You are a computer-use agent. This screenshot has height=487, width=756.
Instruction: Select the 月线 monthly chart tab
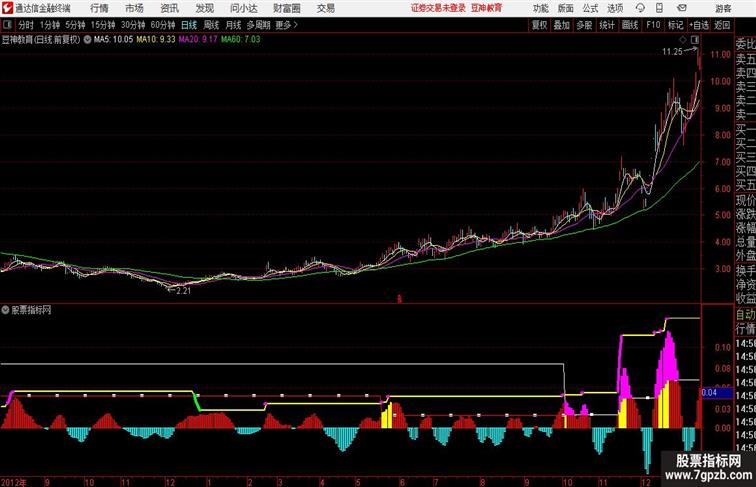coord(233,25)
